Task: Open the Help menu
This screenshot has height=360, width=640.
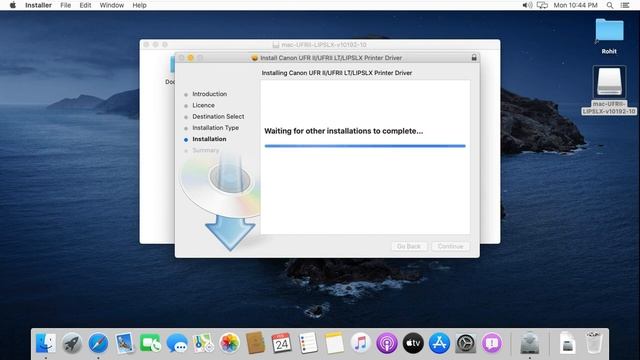Action: point(139,5)
